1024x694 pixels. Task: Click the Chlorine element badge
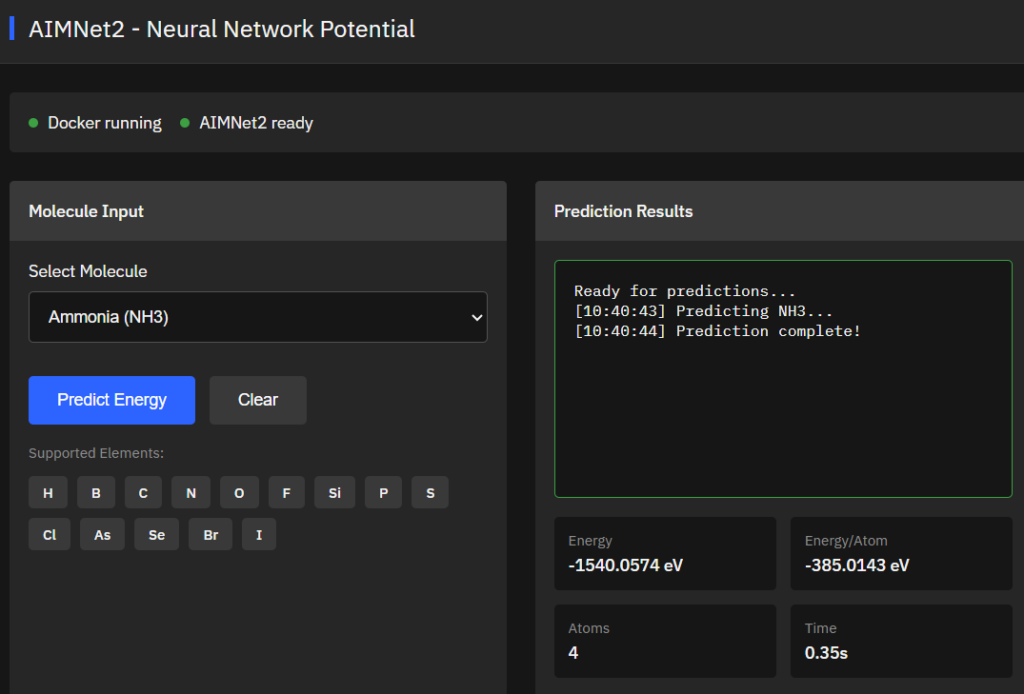tap(49, 534)
